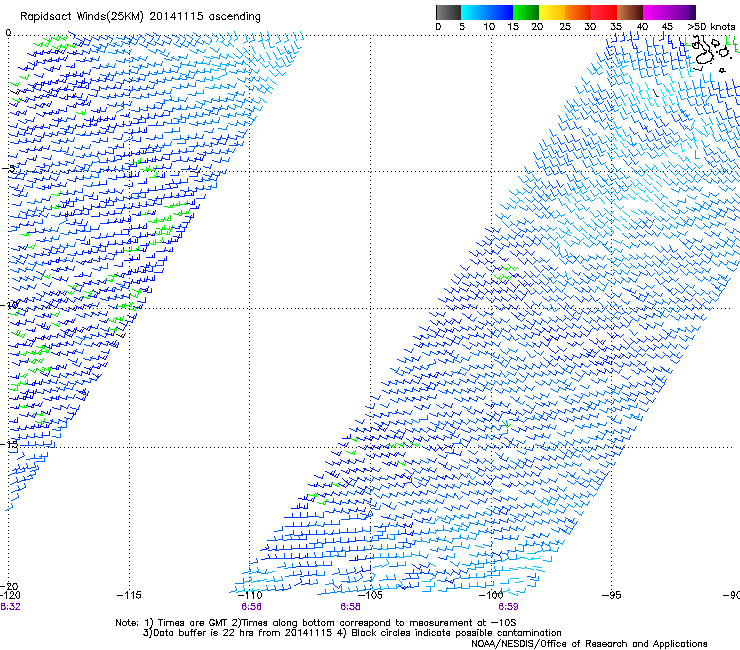Click the NOAA/NESDIS Office of Research credit

click(589, 644)
